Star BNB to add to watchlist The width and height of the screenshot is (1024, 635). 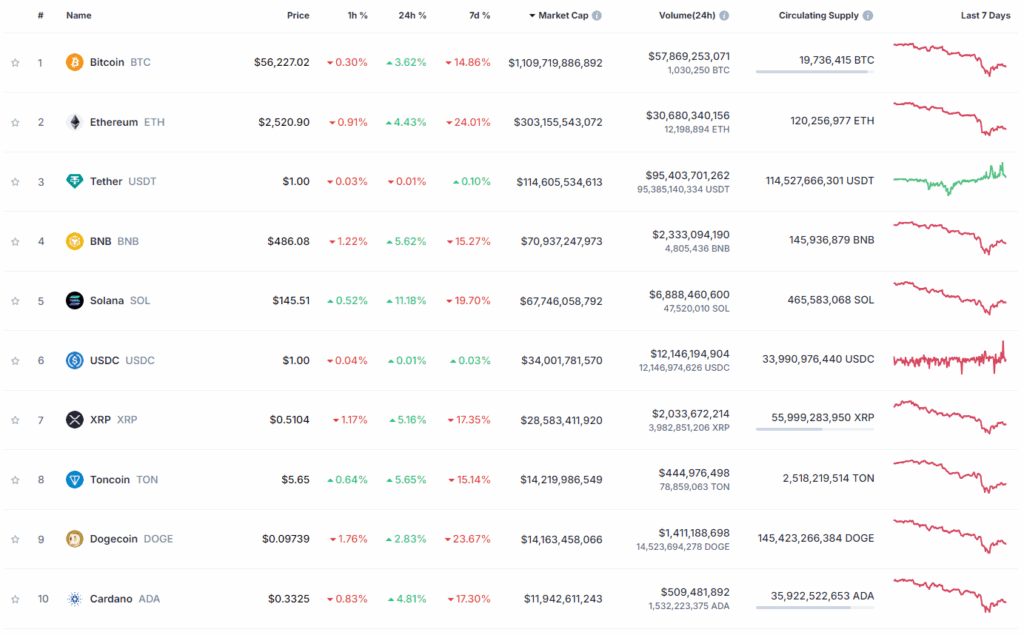(x=15, y=242)
